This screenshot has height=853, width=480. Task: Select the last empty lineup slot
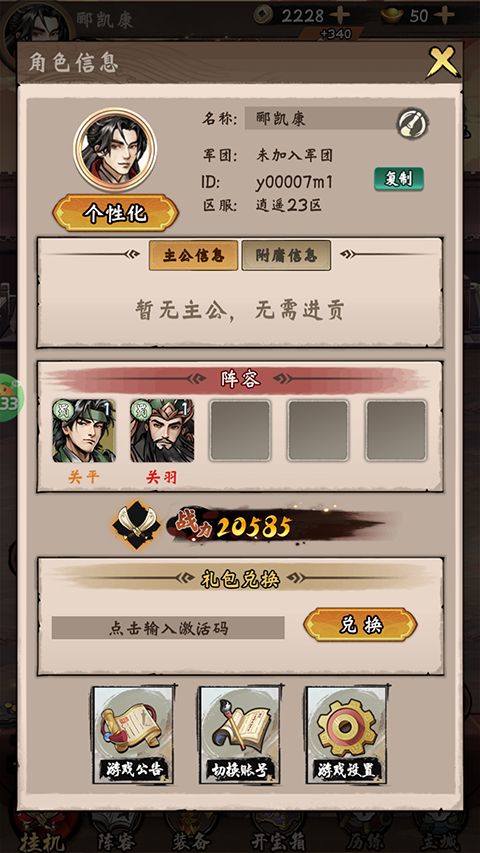tap(396, 430)
